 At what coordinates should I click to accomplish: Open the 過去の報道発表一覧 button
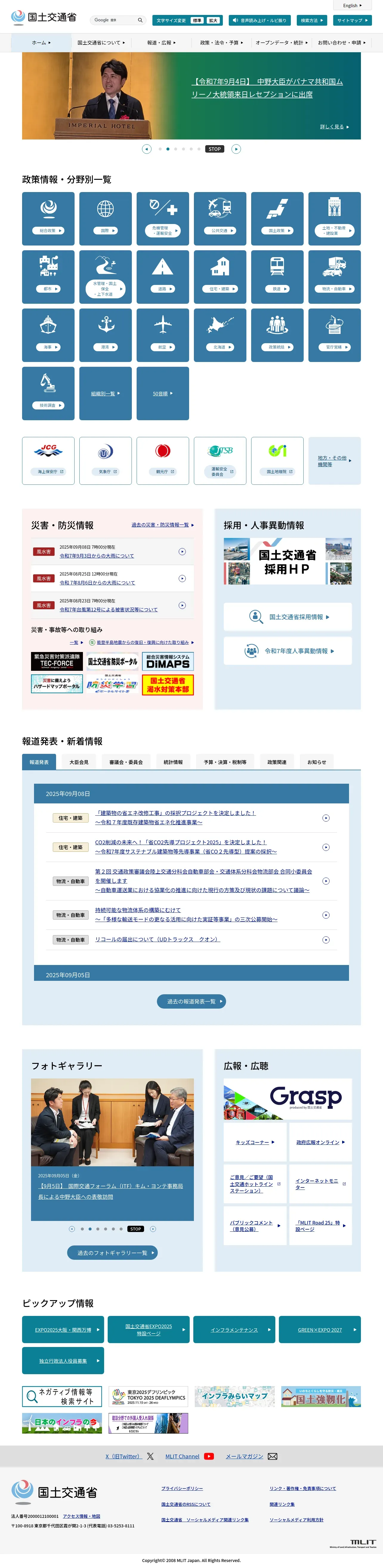pos(191,1001)
